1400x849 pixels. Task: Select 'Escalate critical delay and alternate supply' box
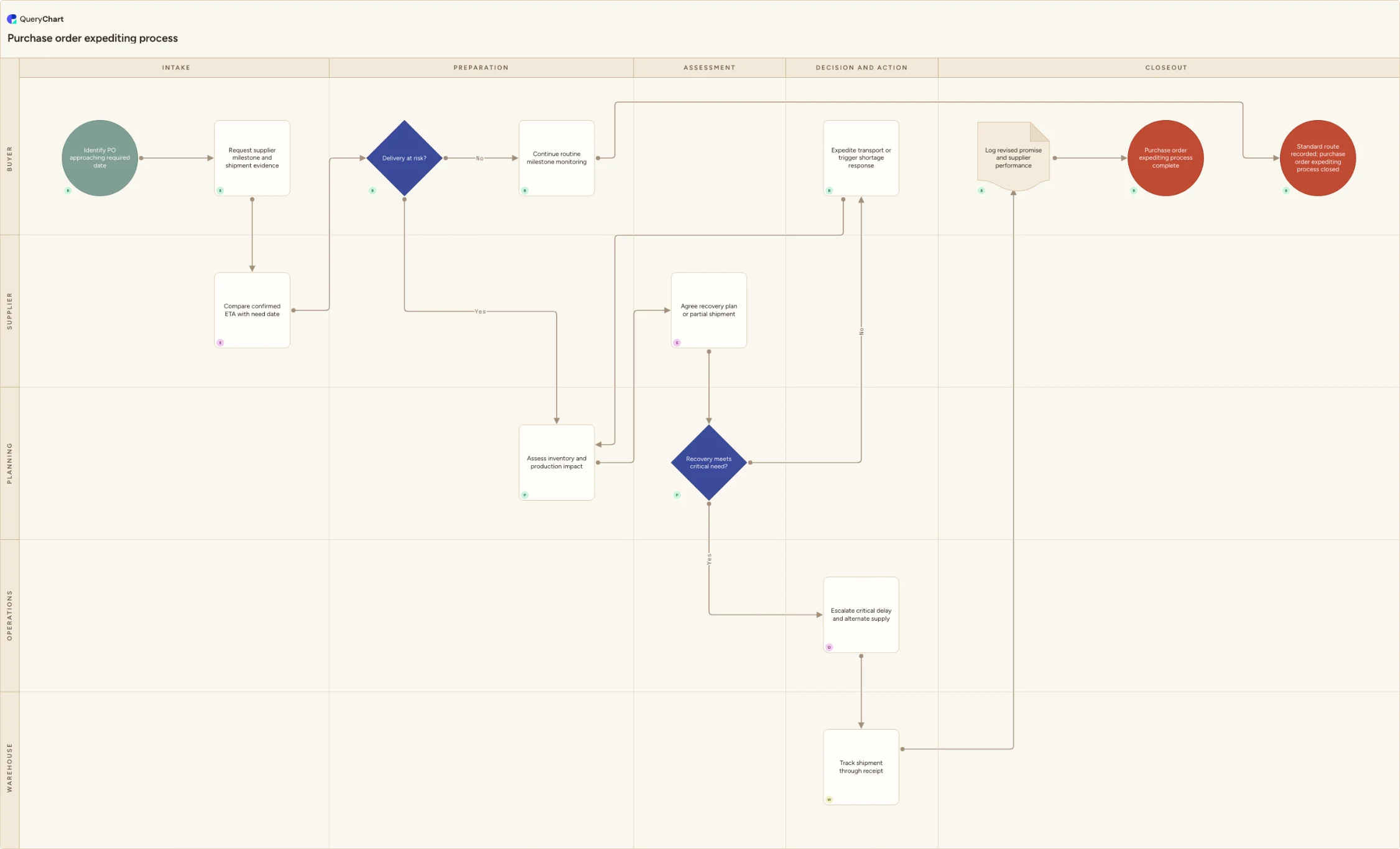click(x=861, y=615)
